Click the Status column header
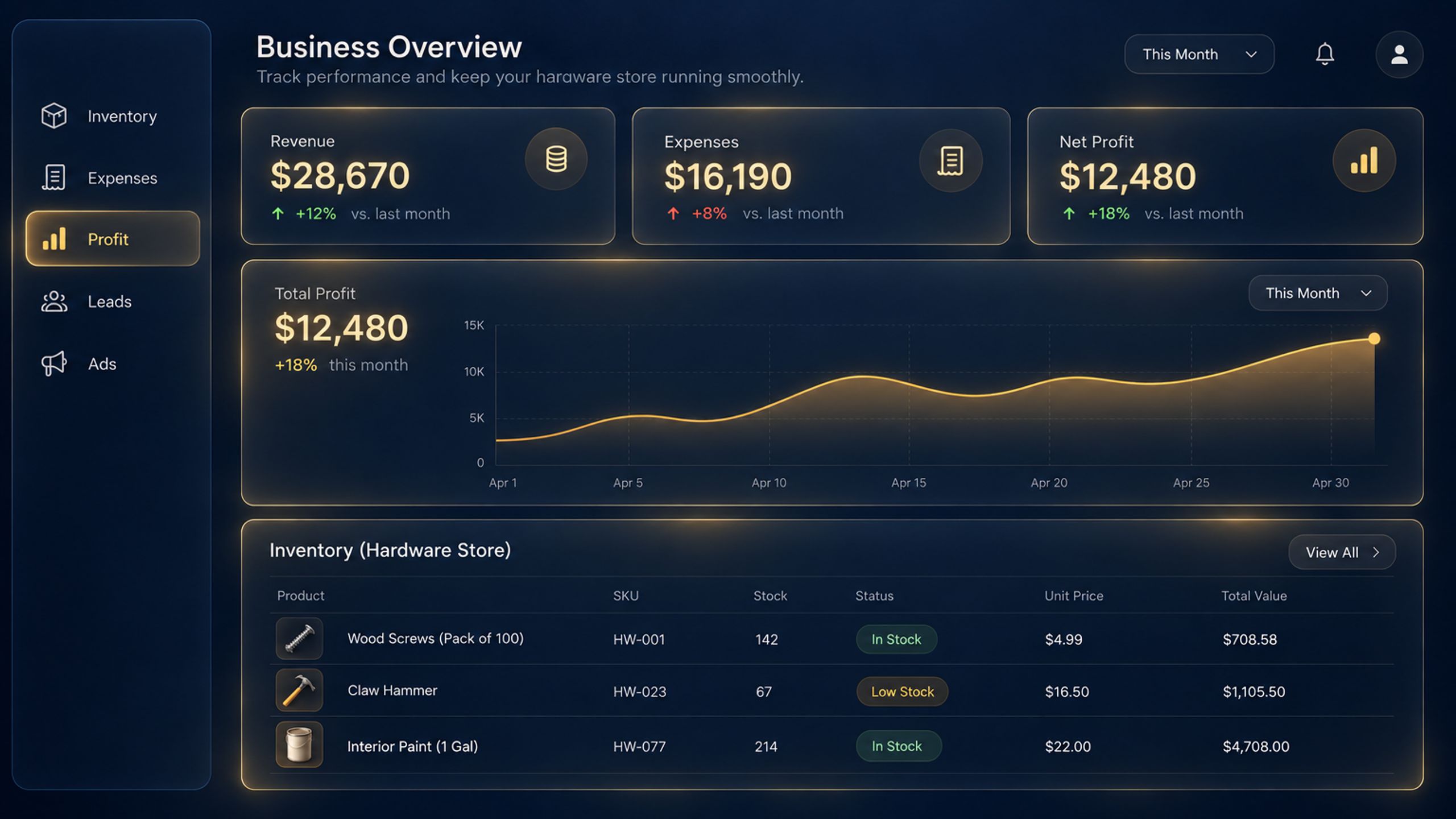The height and width of the screenshot is (819, 1456). (874, 595)
